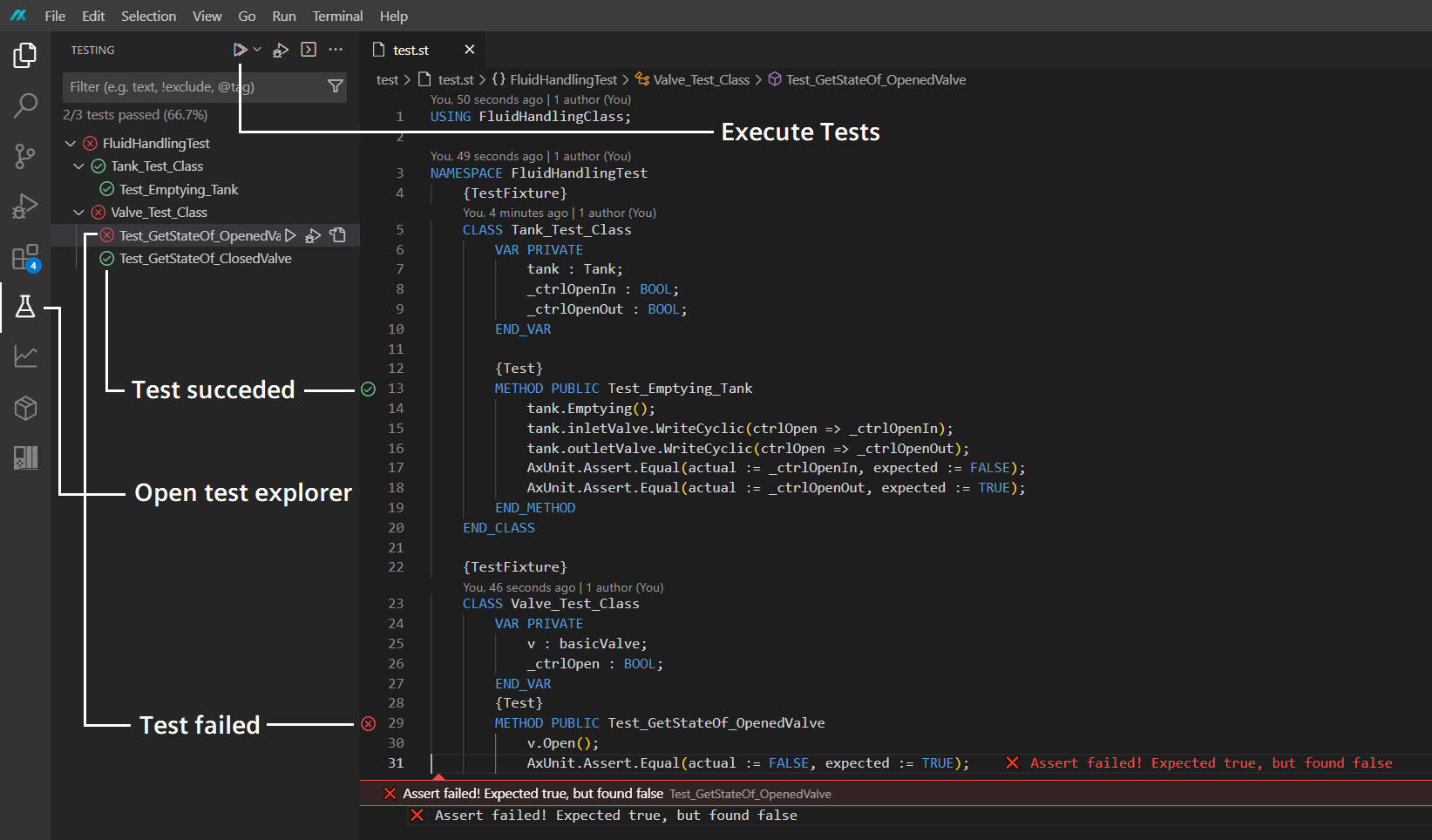Viewport: 1432px width, 840px height.
Task: Collapse the Tank_Test_Class node
Action: [79, 166]
